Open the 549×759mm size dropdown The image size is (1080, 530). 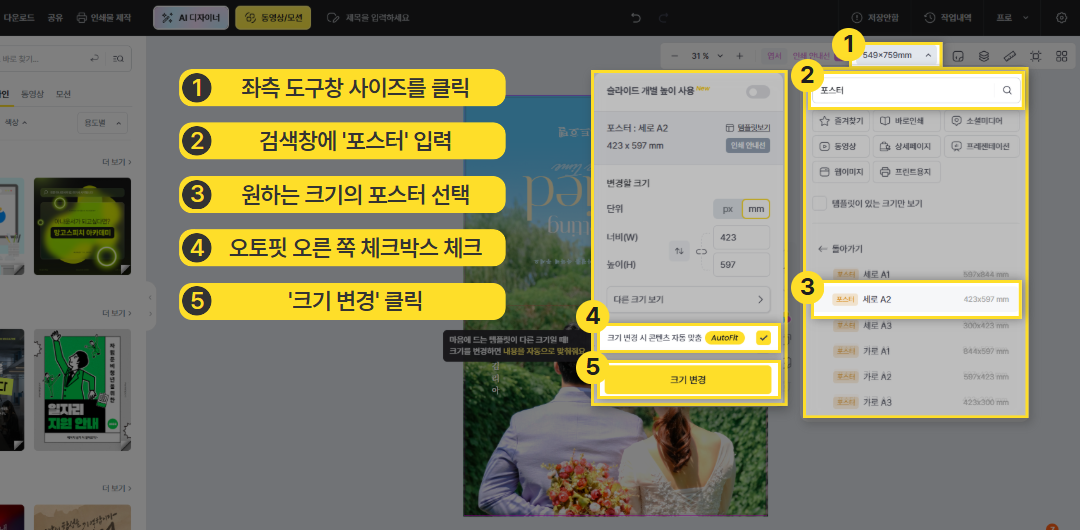click(x=895, y=55)
